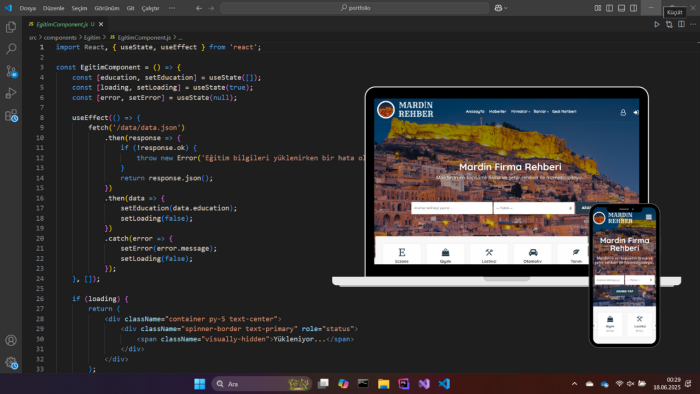Viewport: 700px width, 394px height.
Task: Toggle the primary sidebar visibility
Action: click(x=609, y=8)
